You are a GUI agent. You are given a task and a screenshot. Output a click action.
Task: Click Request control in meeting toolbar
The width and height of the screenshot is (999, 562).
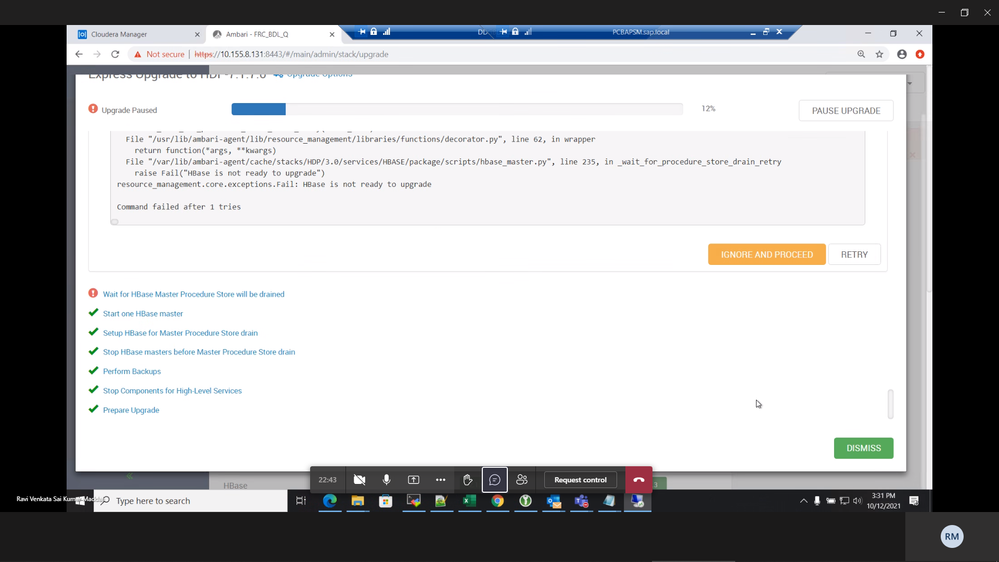pos(580,480)
